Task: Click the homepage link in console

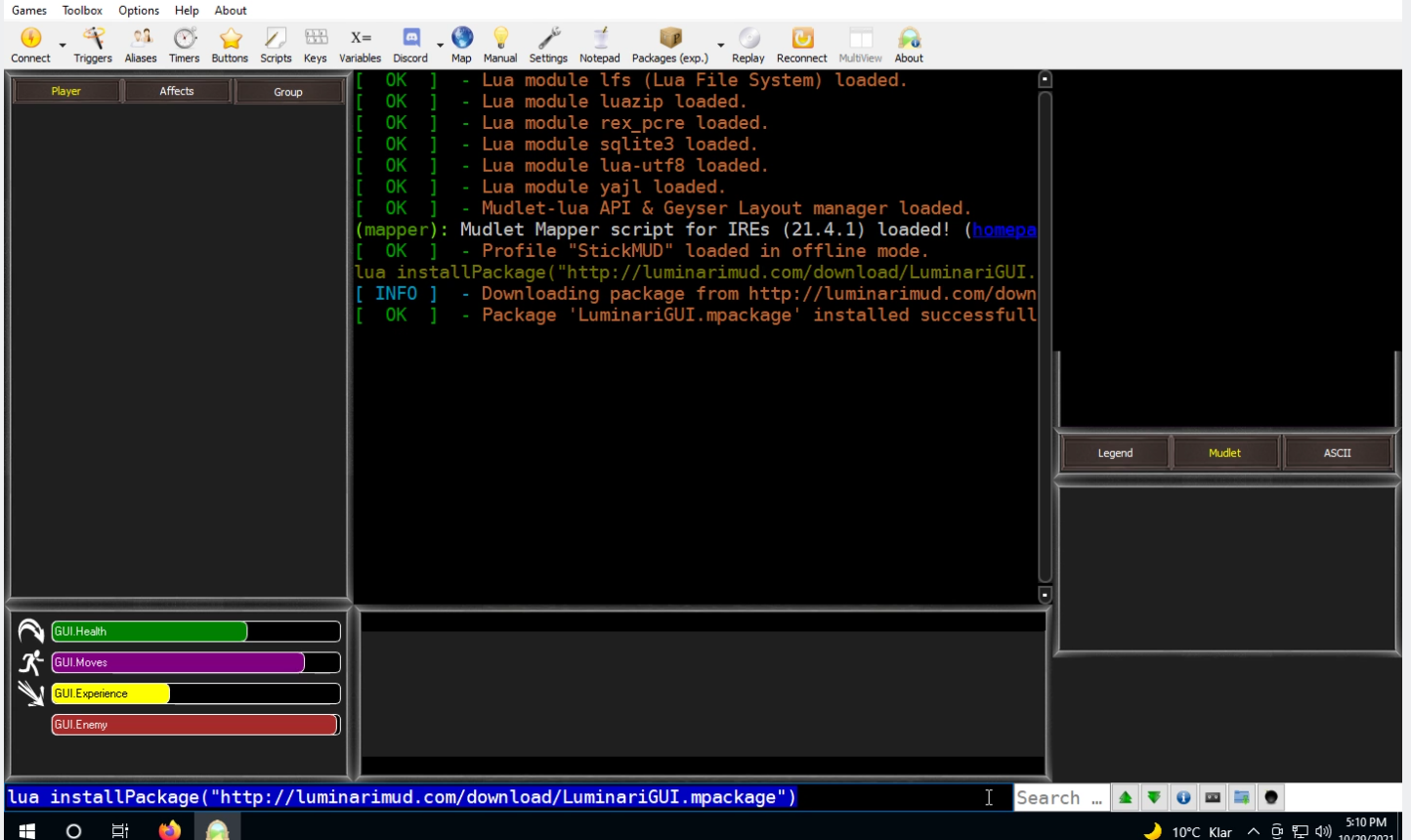Action: point(1005,230)
